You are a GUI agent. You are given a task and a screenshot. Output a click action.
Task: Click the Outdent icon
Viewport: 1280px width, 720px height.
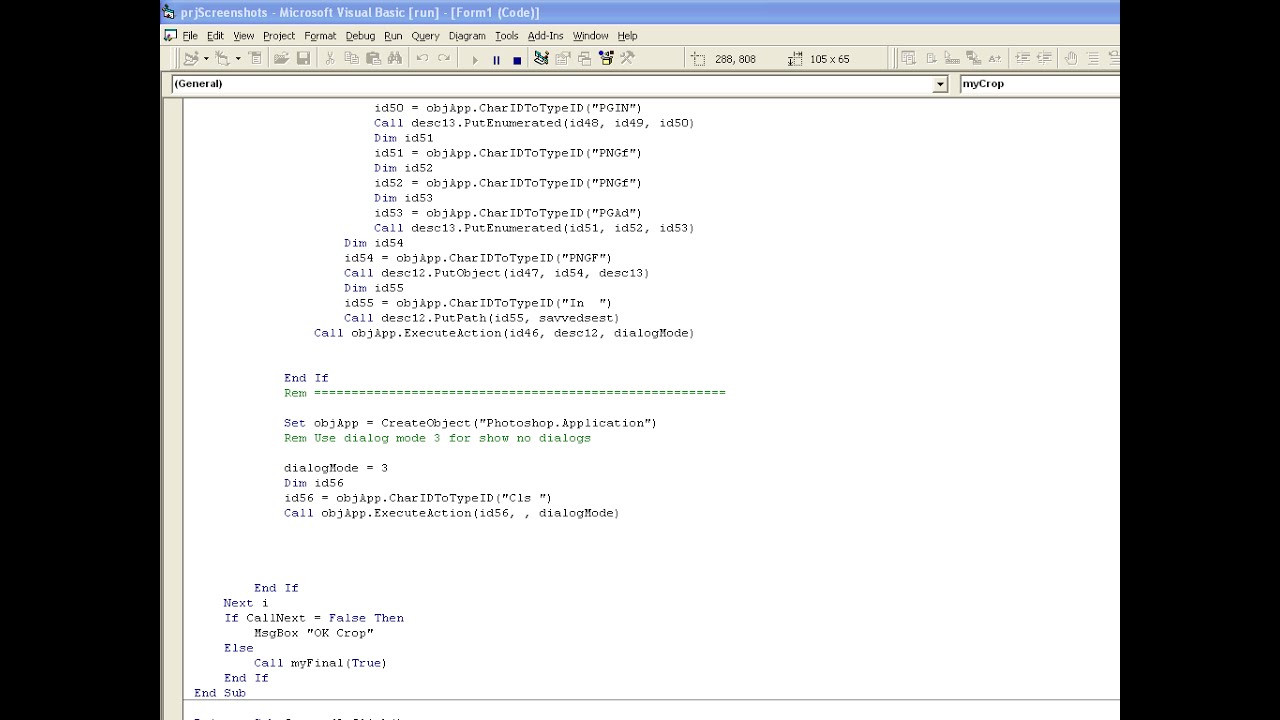(x=1044, y=59)
